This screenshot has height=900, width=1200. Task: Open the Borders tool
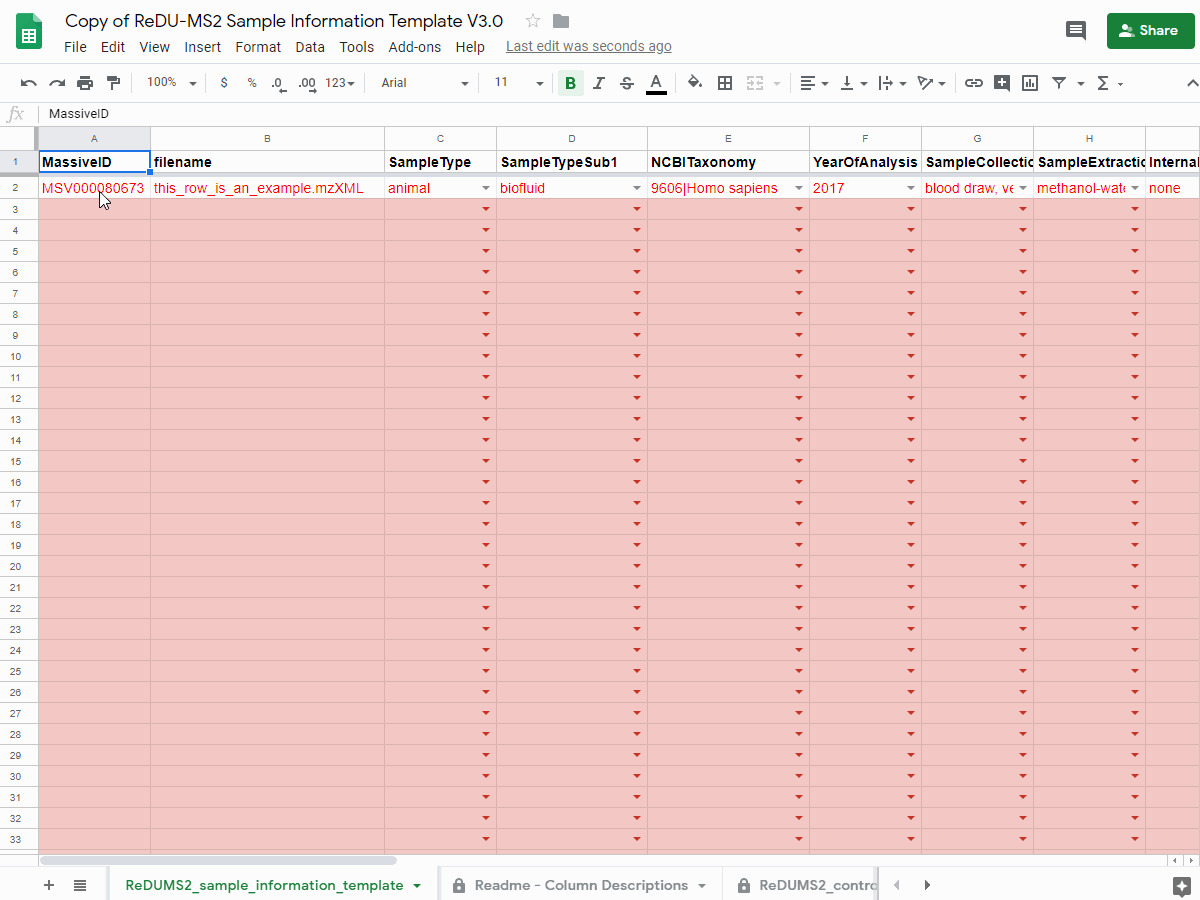(726, 83)
